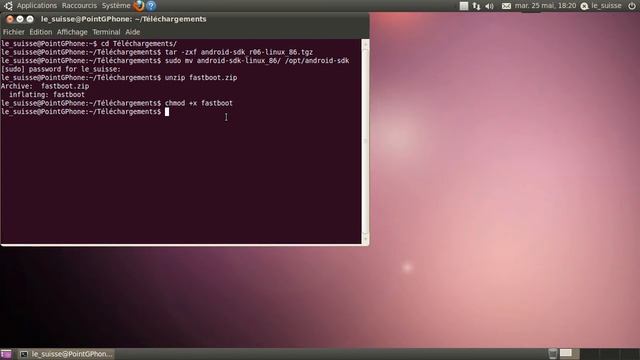Launch Firefox from the top panel

(139, 6)
